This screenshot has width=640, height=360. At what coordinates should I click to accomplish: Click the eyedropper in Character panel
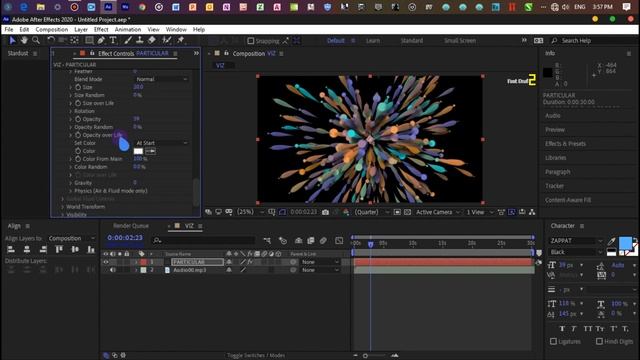[x=611, y=241]
